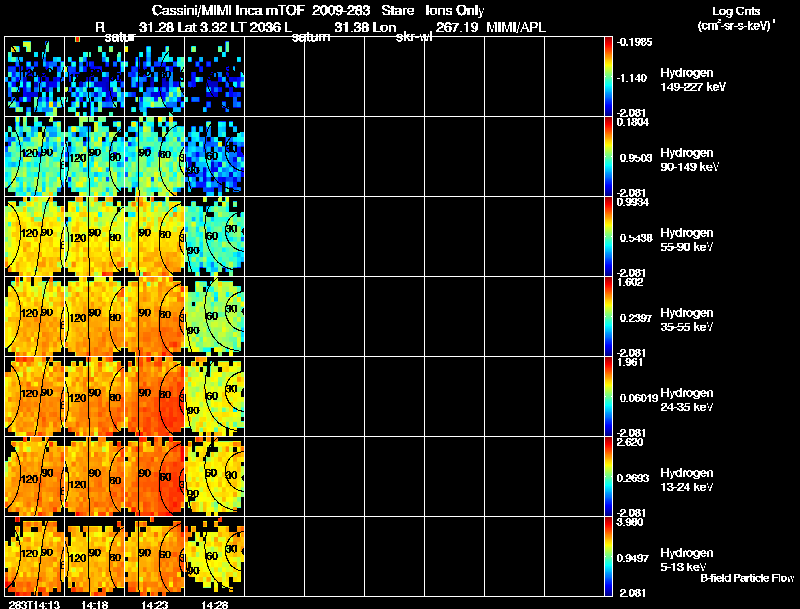Click the 14:28 time axis label
Screen dimensions: 800x609
(214, 603)
